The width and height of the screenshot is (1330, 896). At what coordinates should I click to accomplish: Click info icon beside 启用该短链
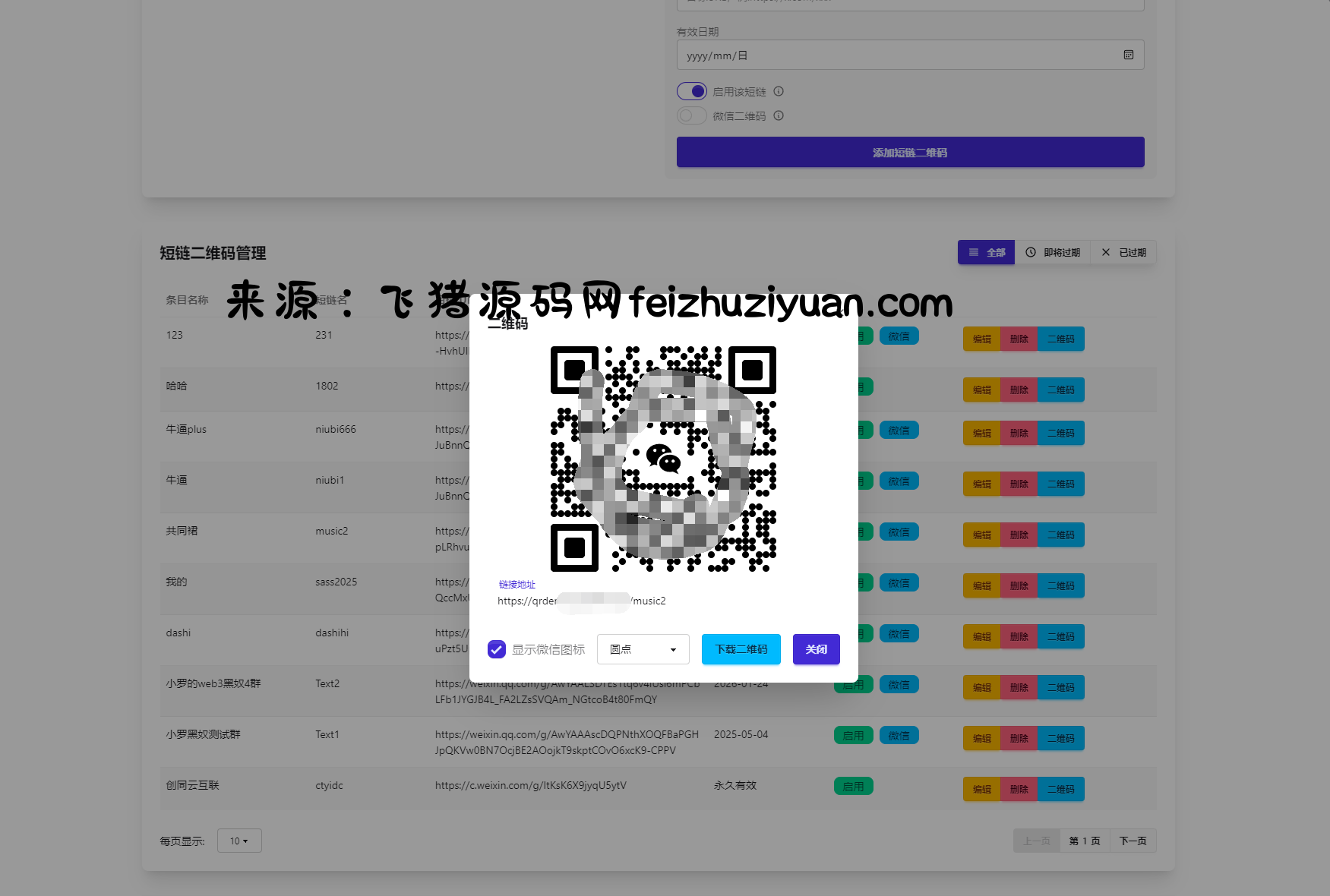coord(779,92)
